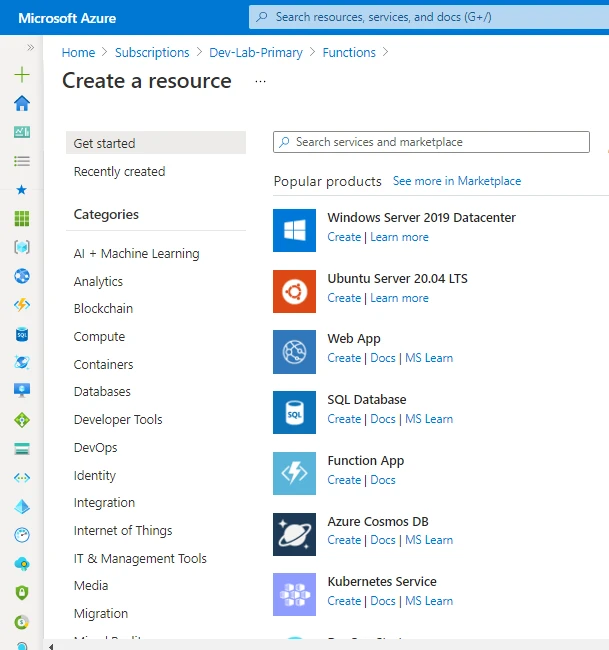Open Azure Active Directory pyramid icon
The width and height of the screenshot is (609, 650).
(x=22, y=507)
